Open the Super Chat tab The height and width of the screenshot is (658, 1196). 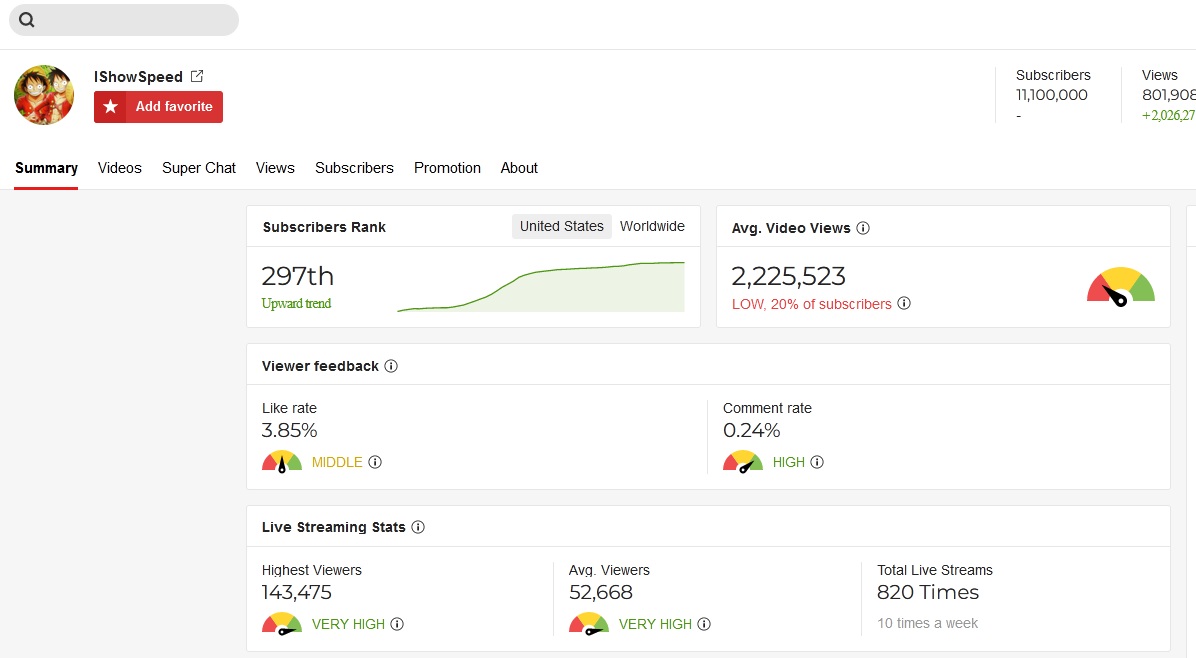(198, 168)
